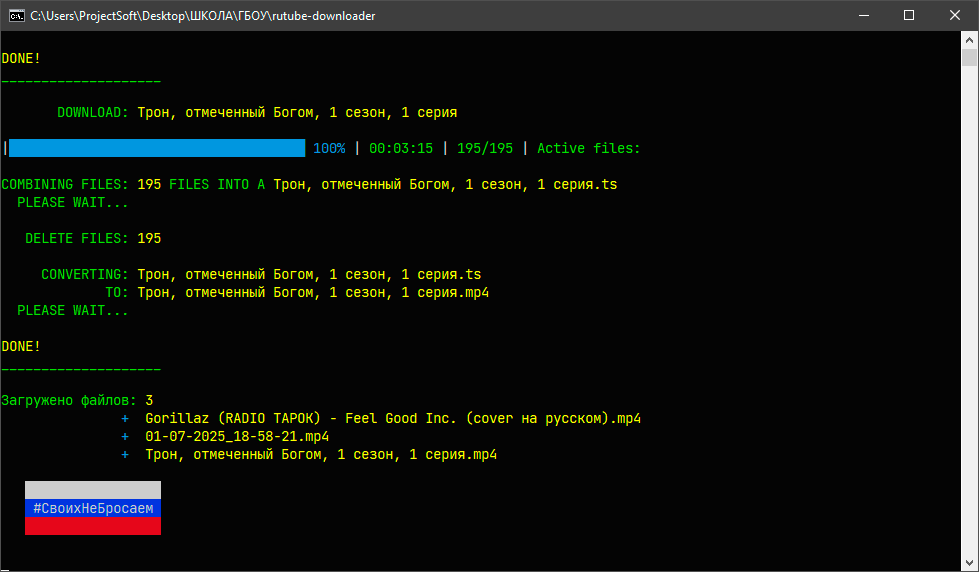Click the red stripe of the flag
The image size is (979, 572).
coord(93,526)
